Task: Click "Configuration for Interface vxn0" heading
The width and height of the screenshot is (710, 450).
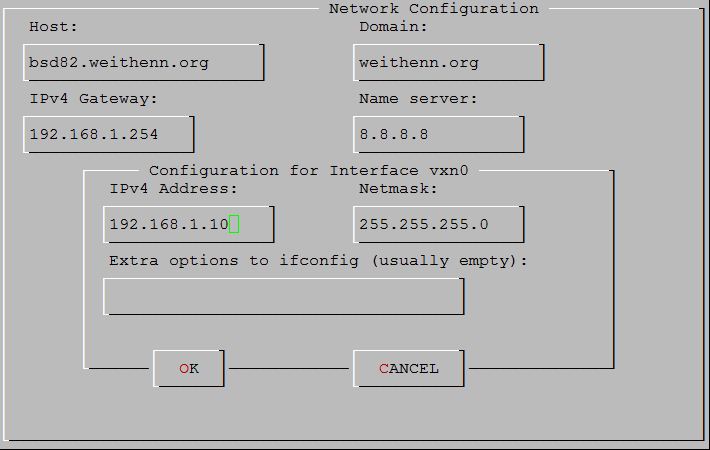Action: [309, 171]
